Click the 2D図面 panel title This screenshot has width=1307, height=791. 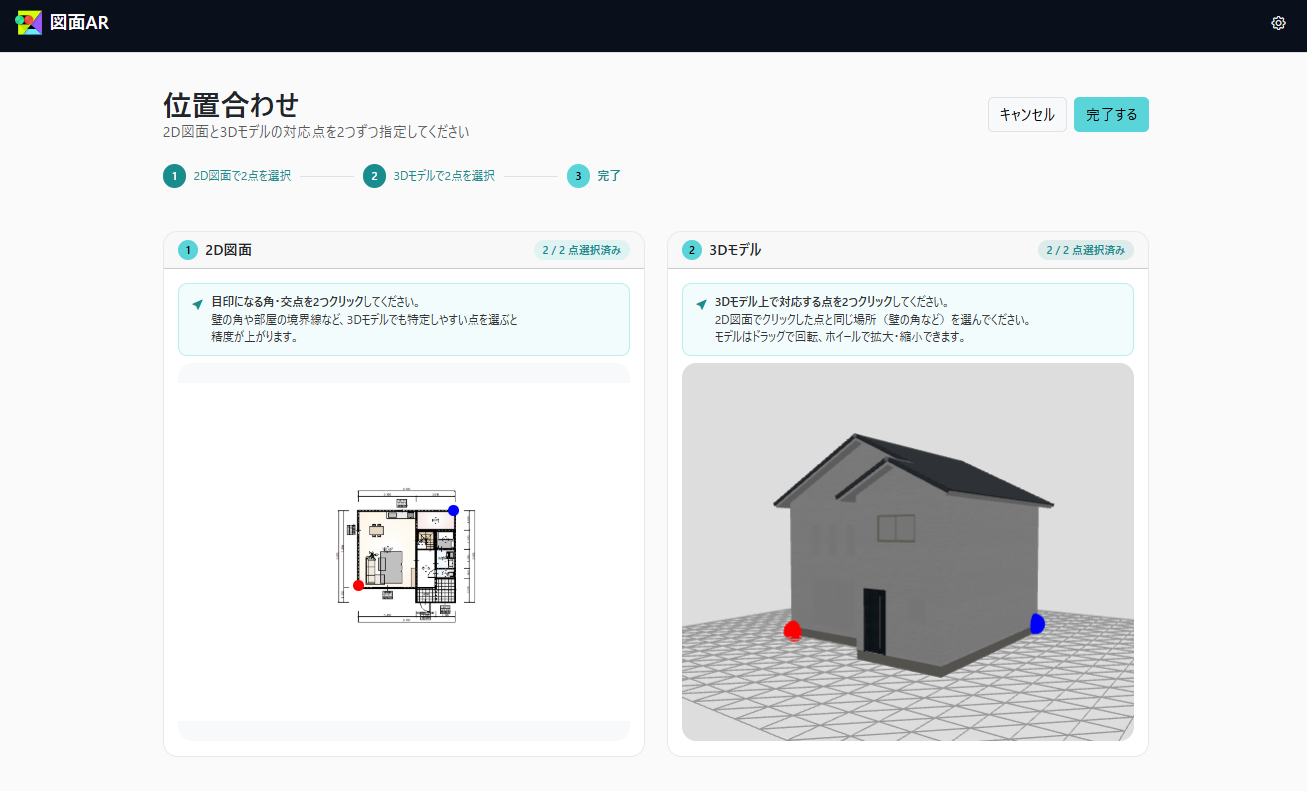[x=228, y=250]
